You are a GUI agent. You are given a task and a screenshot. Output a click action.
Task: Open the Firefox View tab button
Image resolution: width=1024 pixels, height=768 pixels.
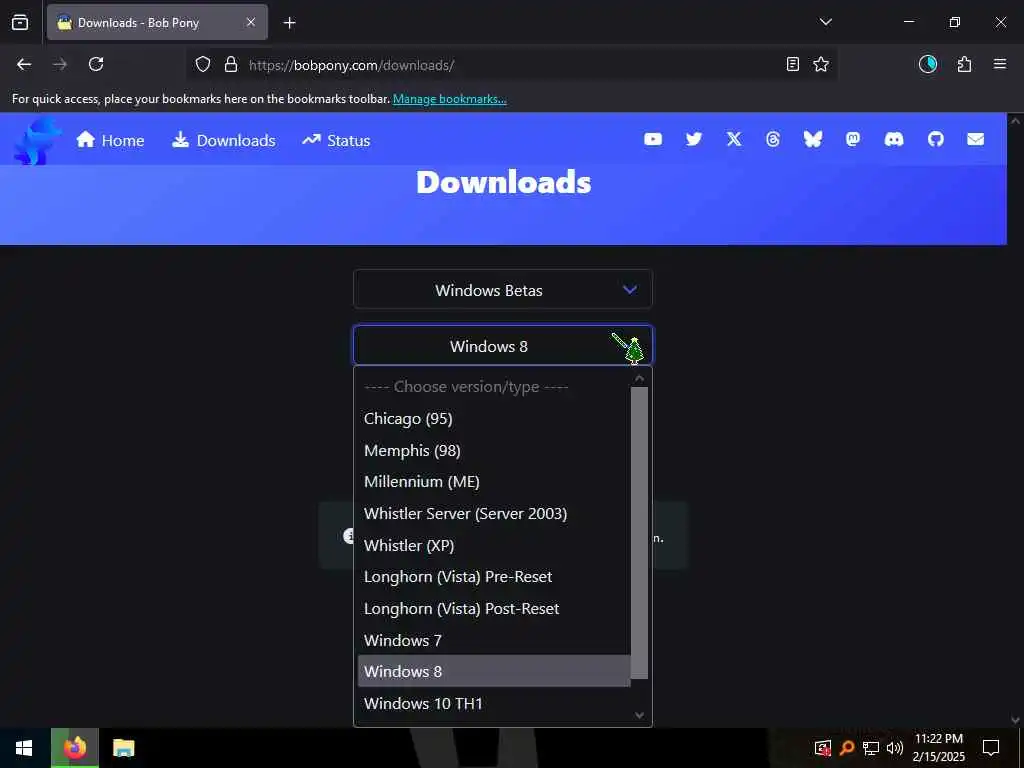coord(20,22)
